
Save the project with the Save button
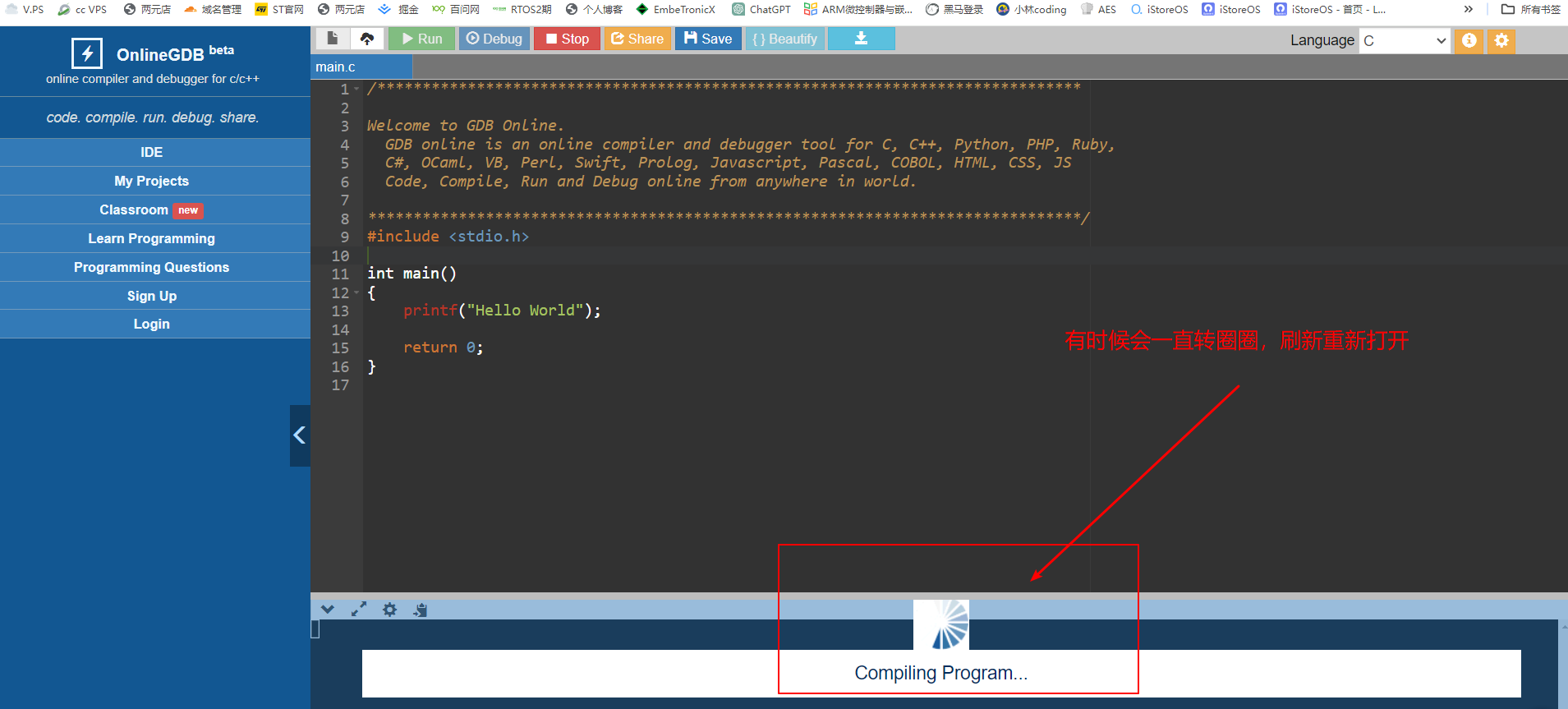[x=708, y=39]
